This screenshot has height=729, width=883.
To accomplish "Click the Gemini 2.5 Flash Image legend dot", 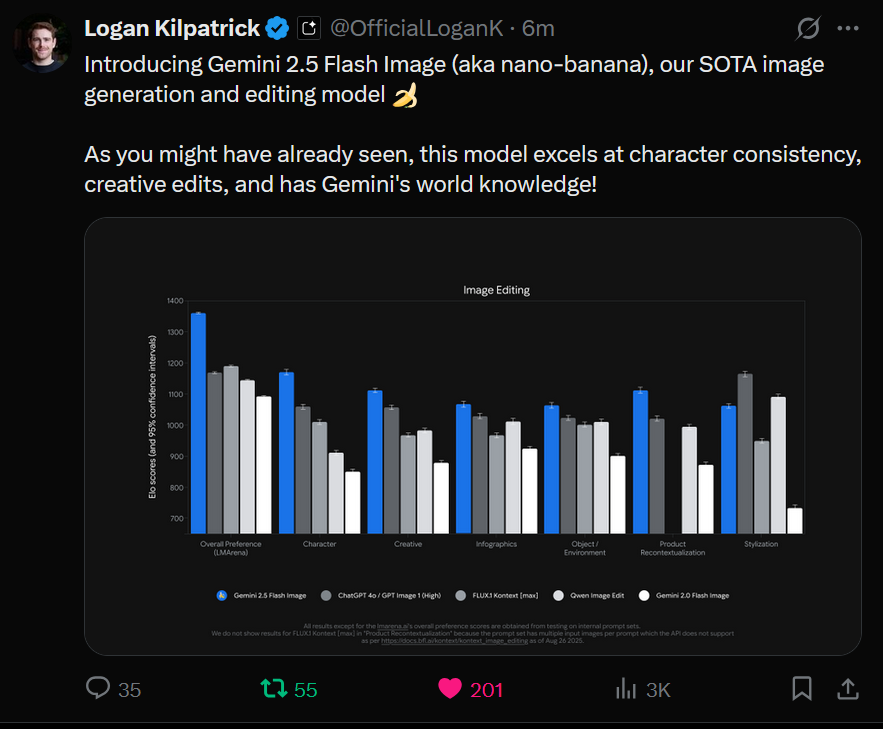I will 222,595.
